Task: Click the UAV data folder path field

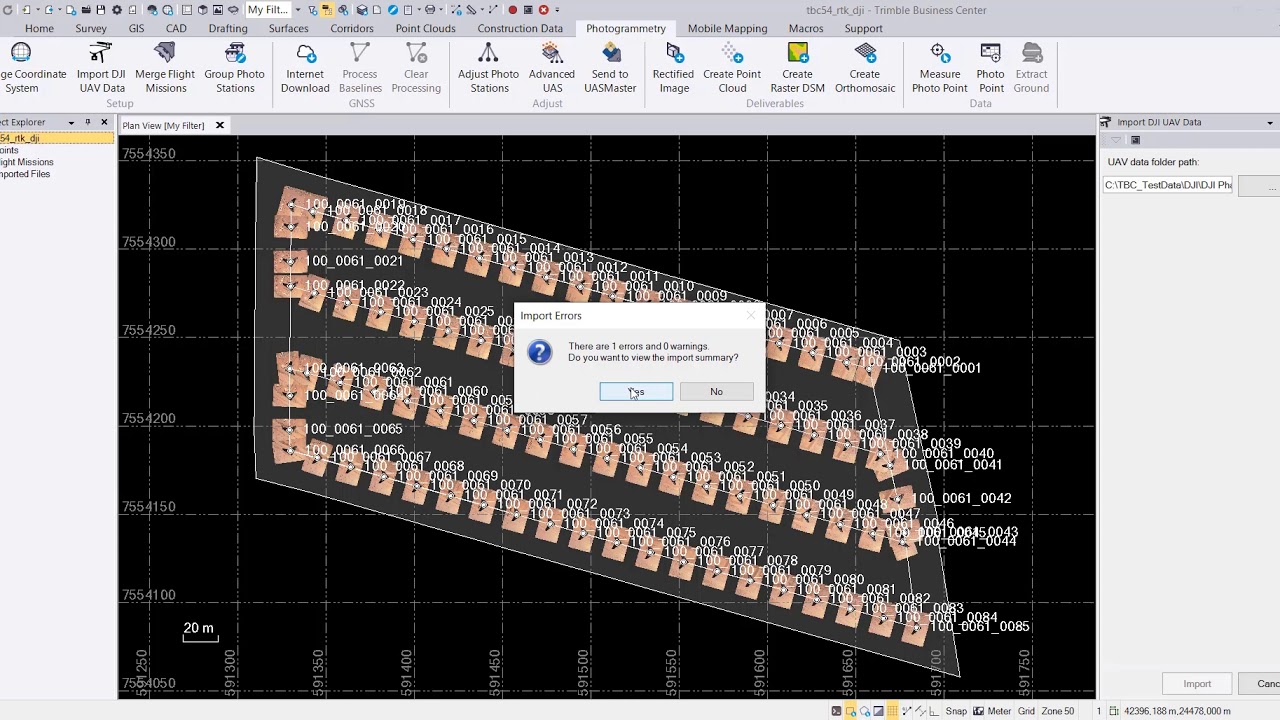Action: click(1168, 185)
